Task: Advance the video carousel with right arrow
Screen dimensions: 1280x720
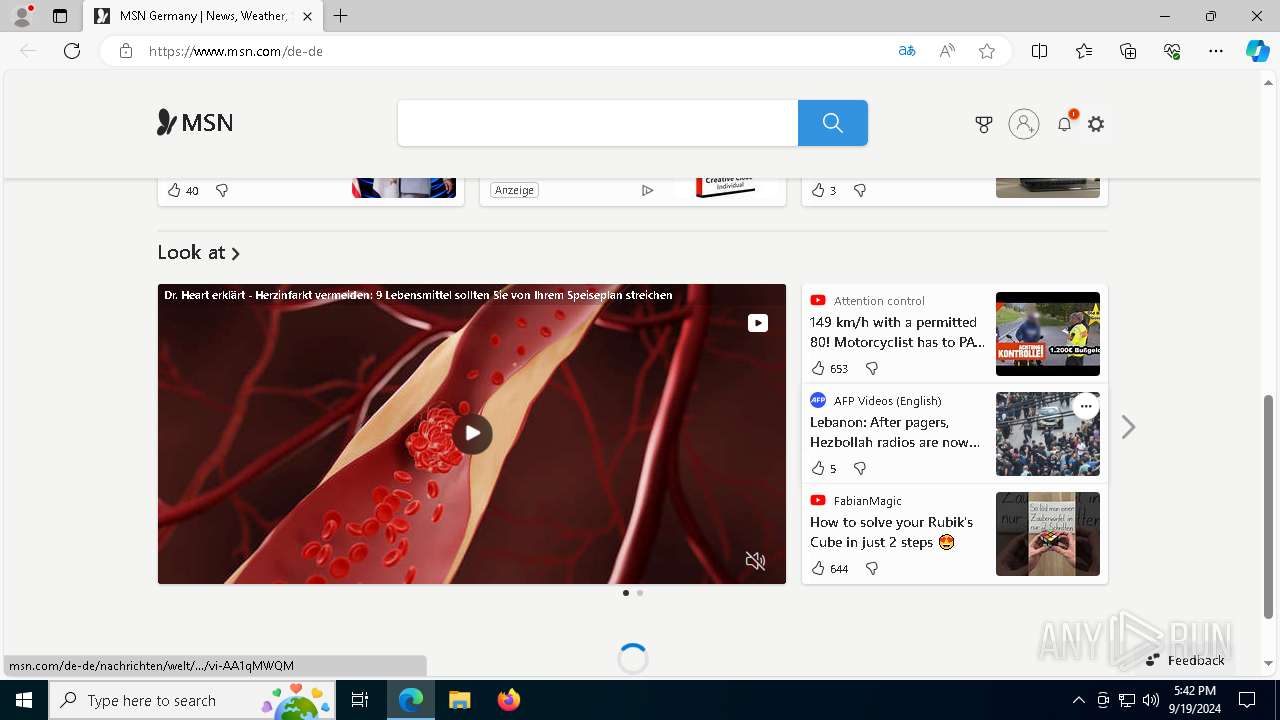Action: click(x=1128, y=427)
